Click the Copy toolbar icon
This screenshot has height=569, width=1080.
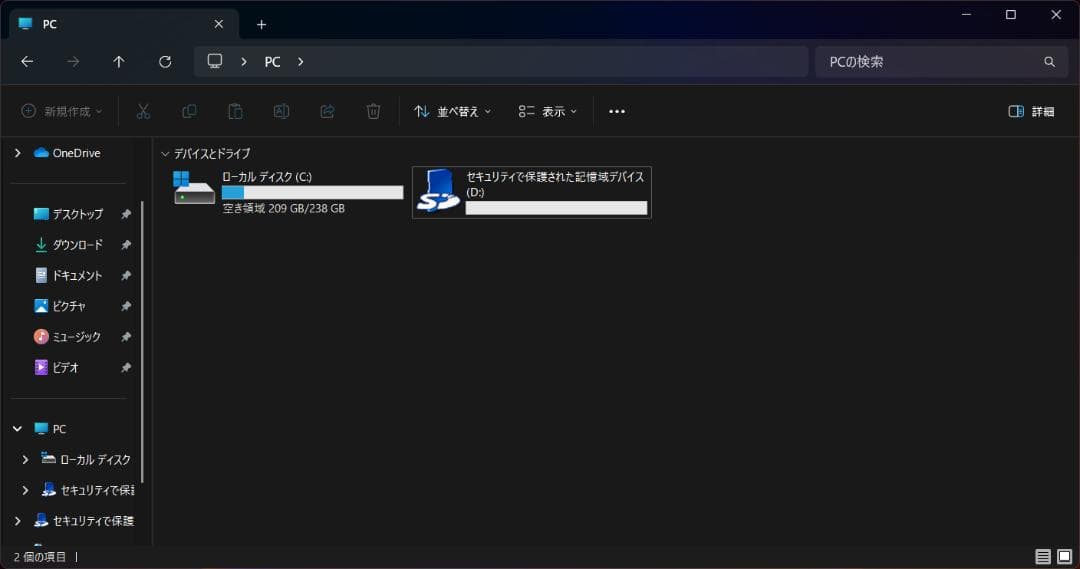[189, 112]
